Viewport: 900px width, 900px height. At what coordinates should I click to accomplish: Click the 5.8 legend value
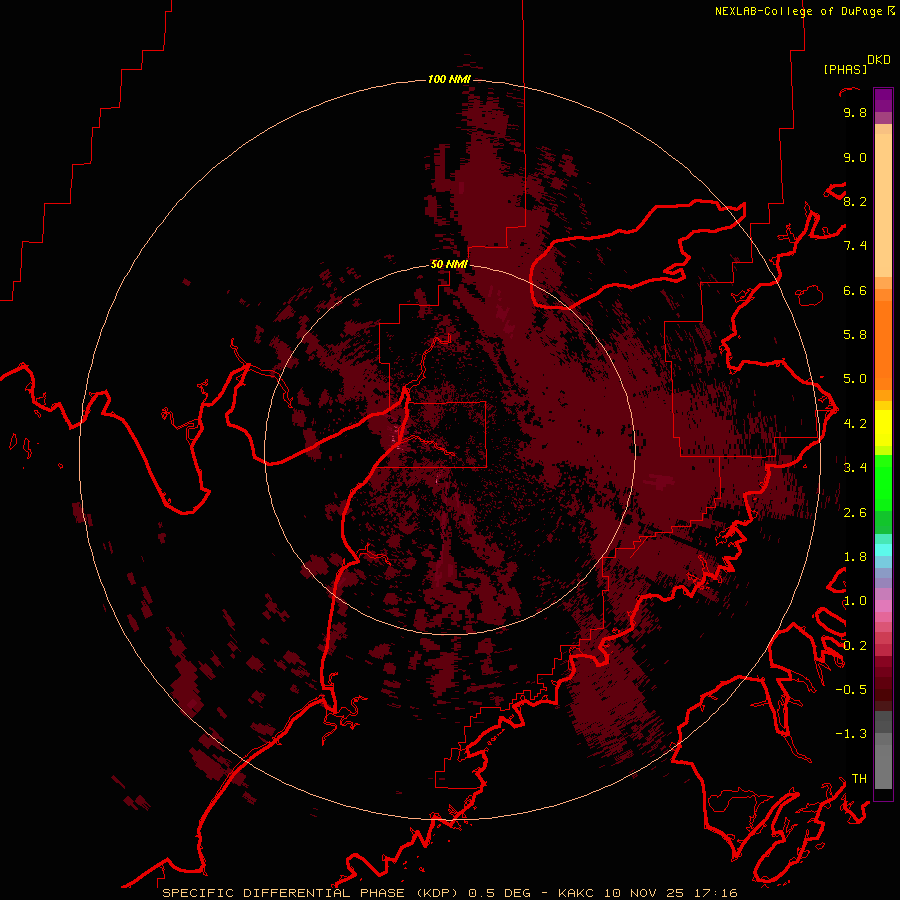pos(855,335)
